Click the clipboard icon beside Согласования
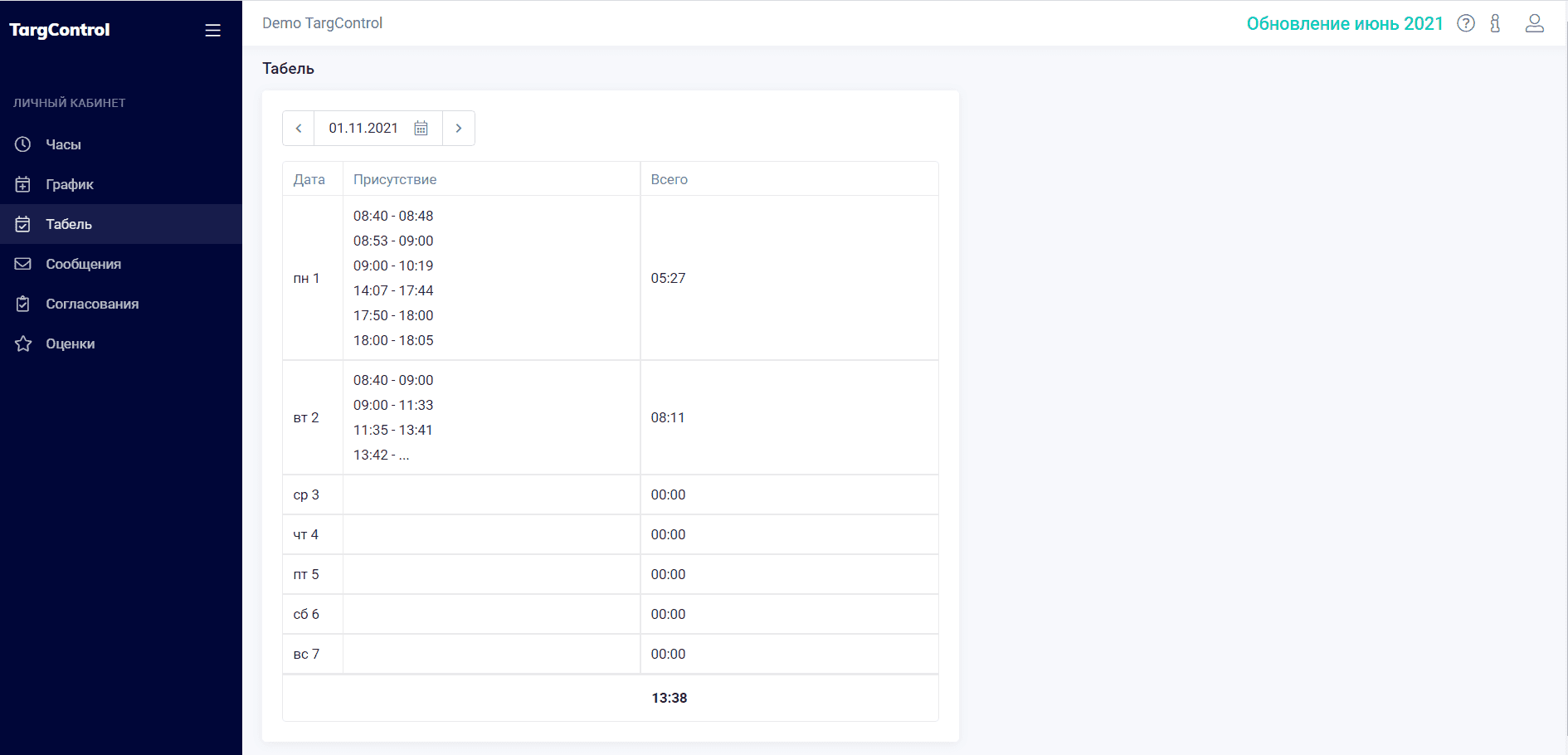The height and width of the screenshot is (755, 1568). 23,304
